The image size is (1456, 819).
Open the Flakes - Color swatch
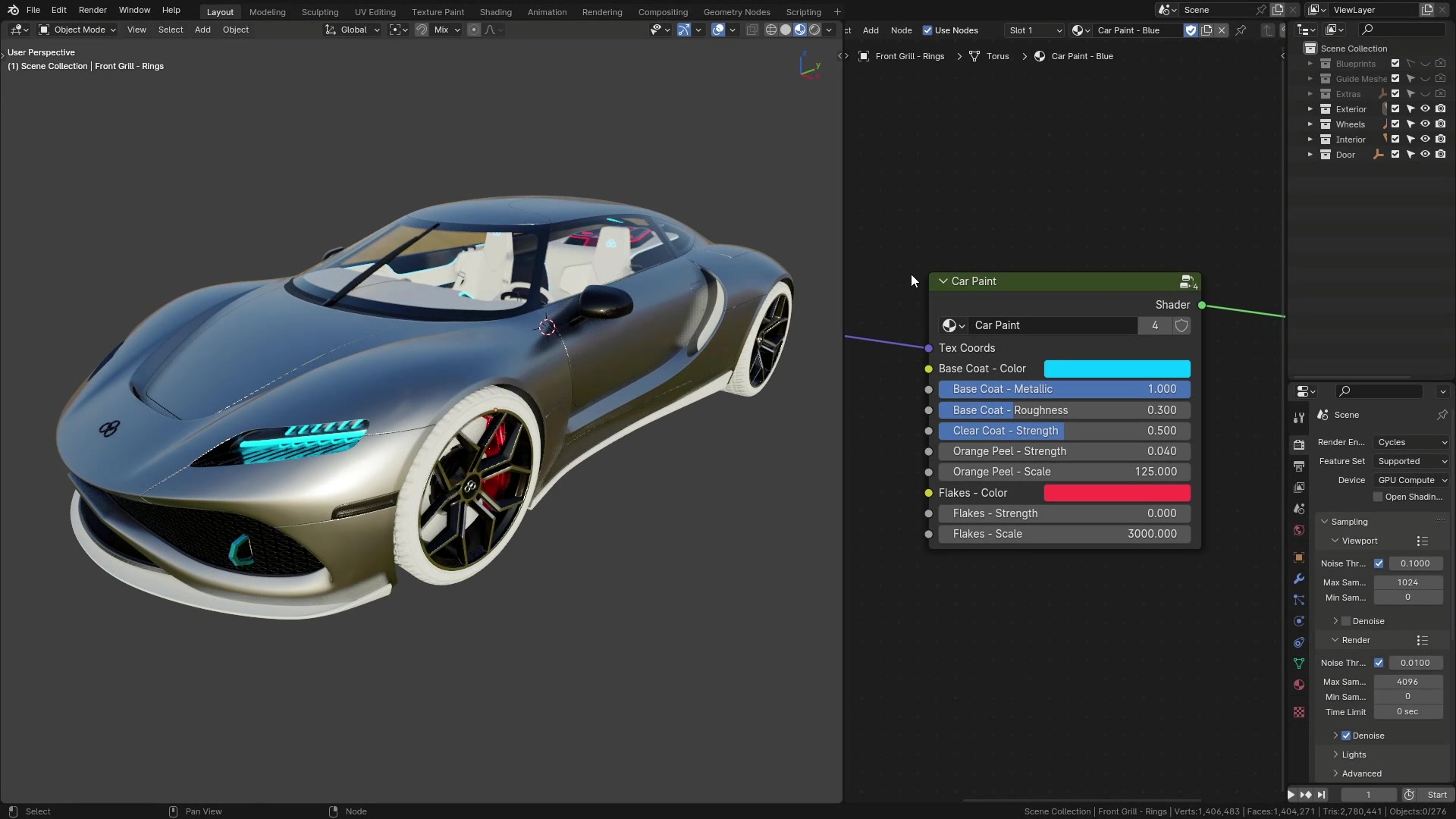[1117, 493]
